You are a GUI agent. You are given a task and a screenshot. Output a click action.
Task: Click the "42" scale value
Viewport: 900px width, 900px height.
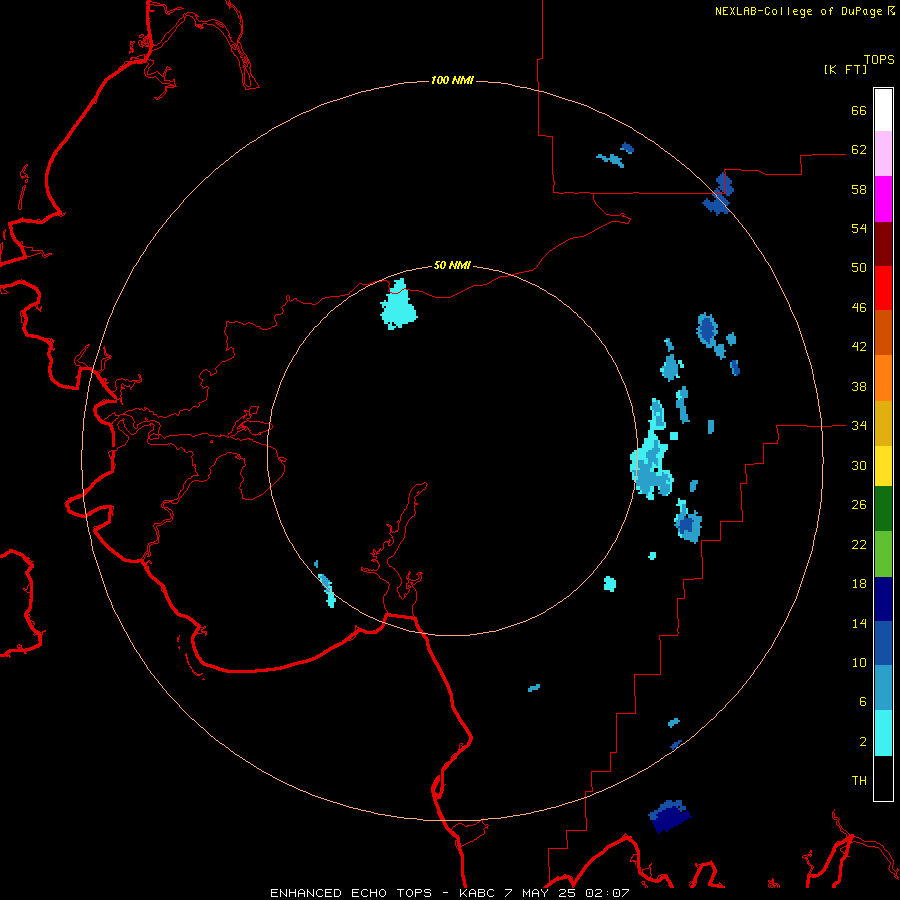coord(859,347)
